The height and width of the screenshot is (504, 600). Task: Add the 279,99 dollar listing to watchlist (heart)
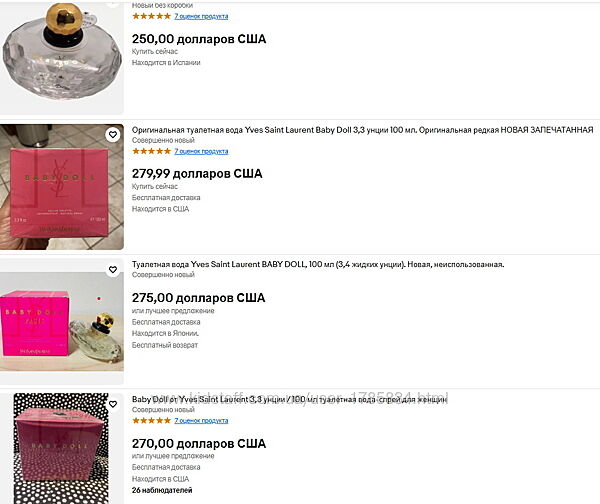[113, 134]
